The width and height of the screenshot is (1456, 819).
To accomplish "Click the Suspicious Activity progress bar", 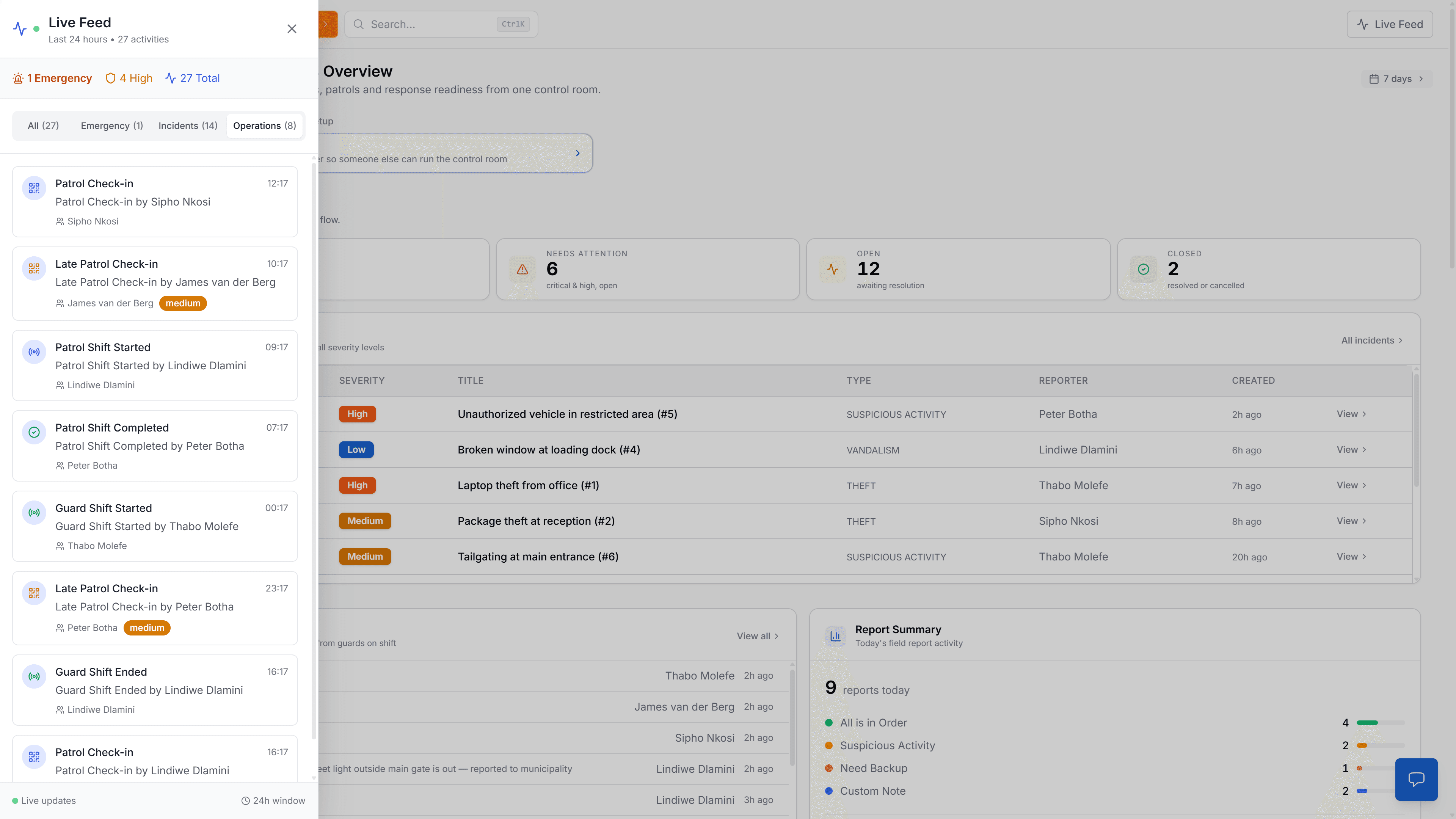I will coord(1380,746).
